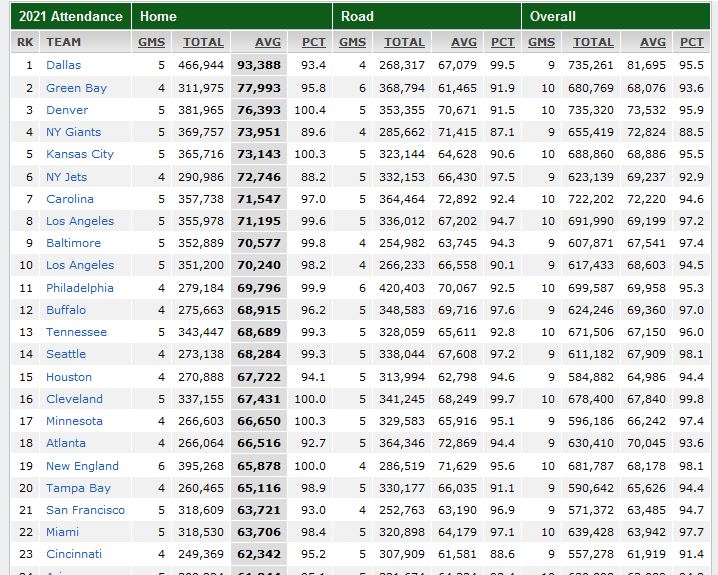Select Tennessee overall total 671,506
This screenshot has height=575, width=718.
pyautogui.click(x=591, y=331)
